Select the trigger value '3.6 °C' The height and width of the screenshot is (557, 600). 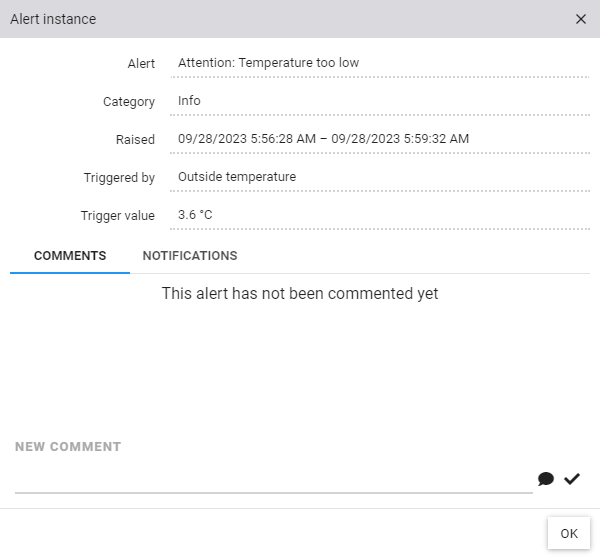tap(195, 215)
